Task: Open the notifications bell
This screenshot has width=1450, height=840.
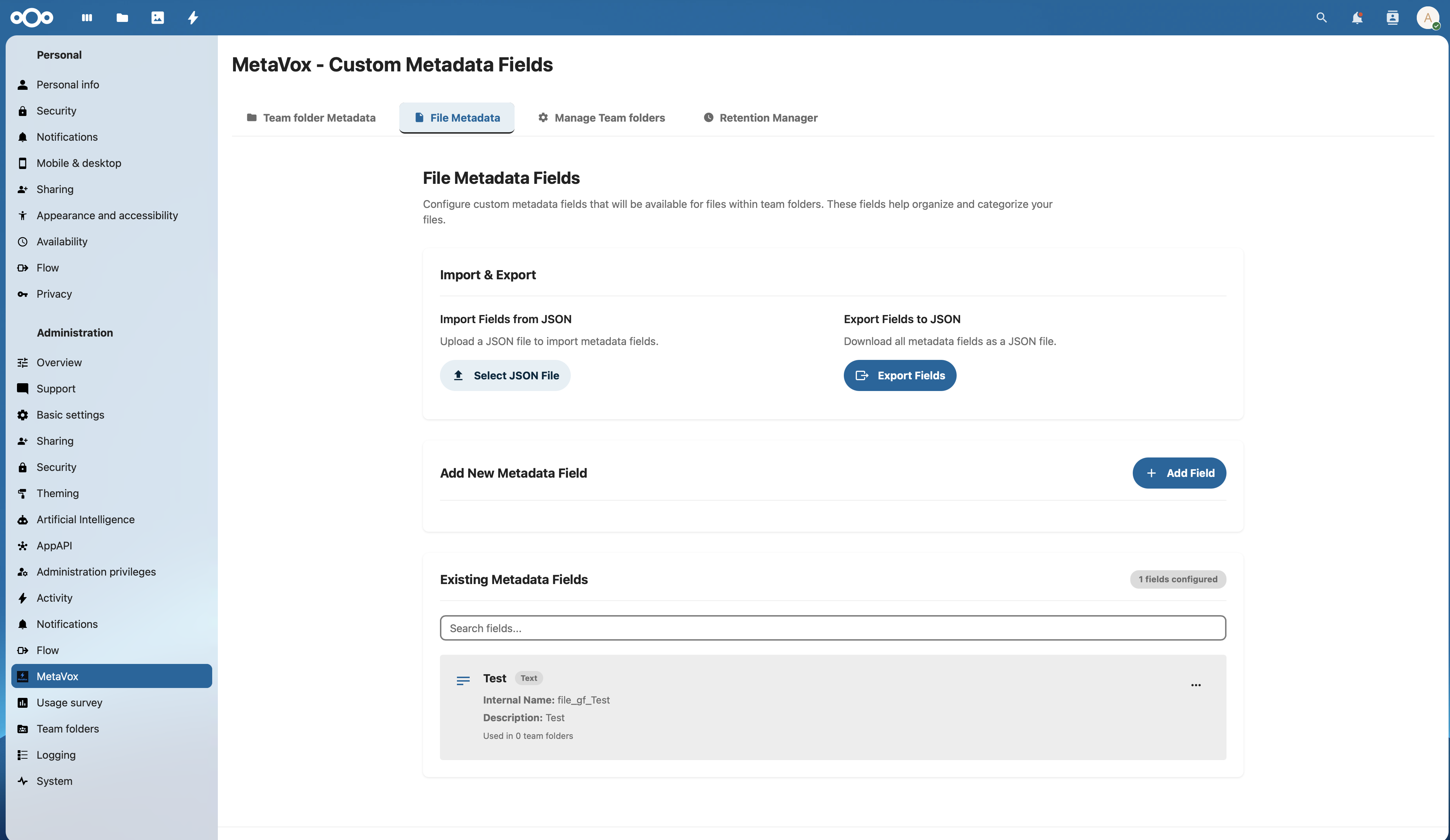Action: point(1357,18)
